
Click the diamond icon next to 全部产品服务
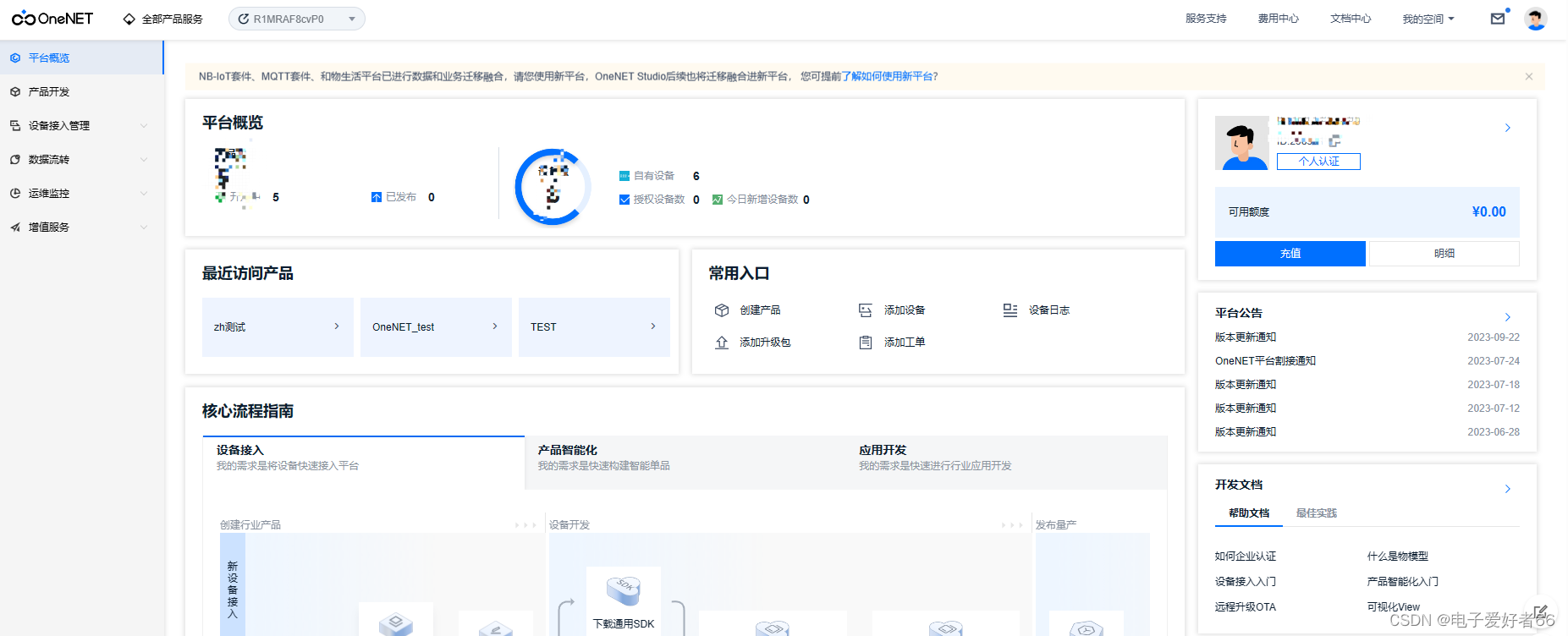coord(129,19)
